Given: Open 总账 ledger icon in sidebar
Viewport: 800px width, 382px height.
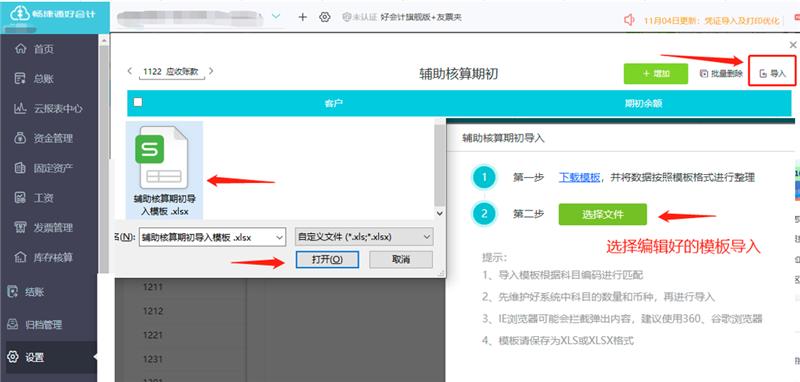Looking at the screenshot, I should (x=20, y=79).
